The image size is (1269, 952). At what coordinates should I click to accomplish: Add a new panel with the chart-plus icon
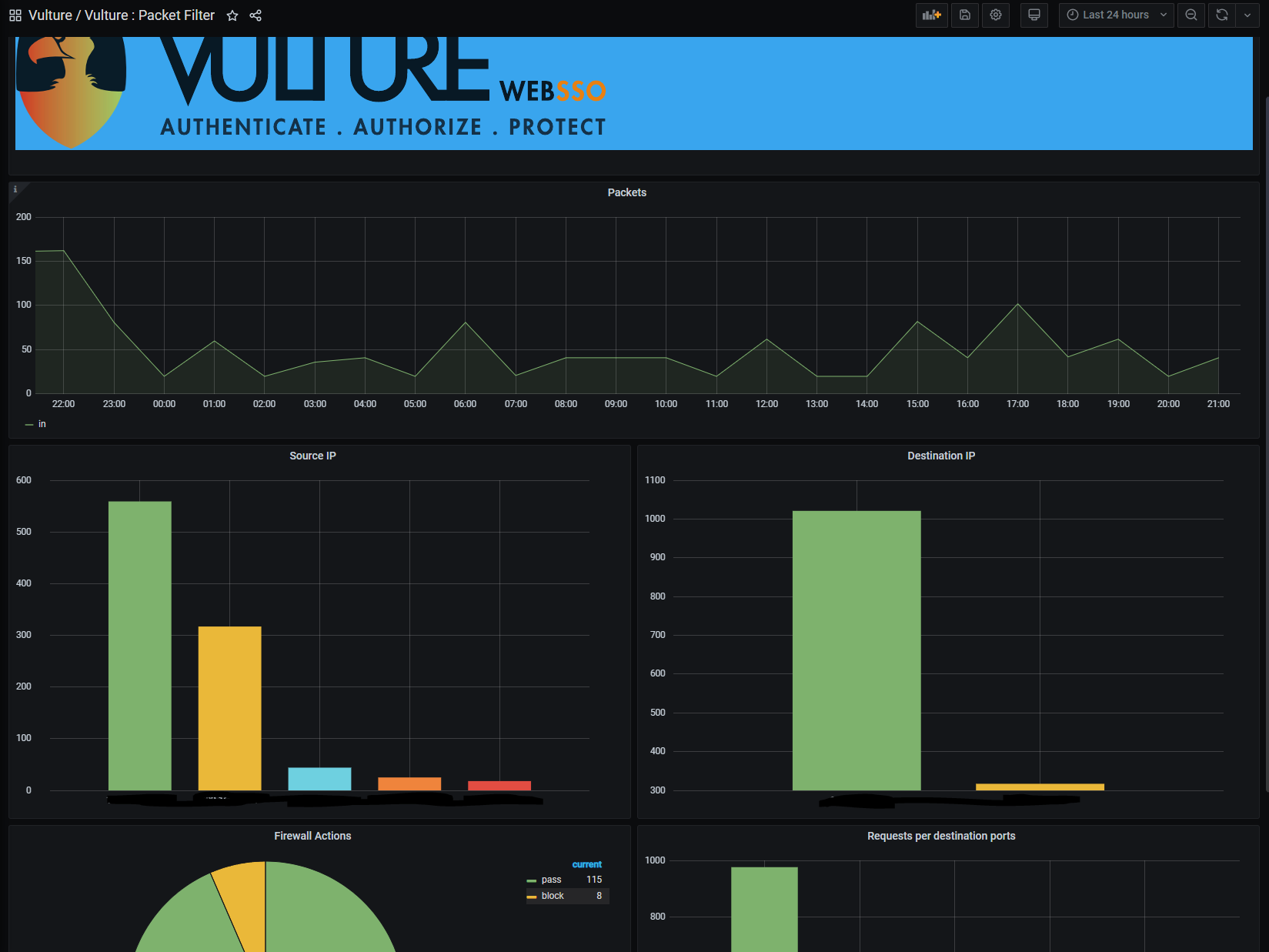932,15
